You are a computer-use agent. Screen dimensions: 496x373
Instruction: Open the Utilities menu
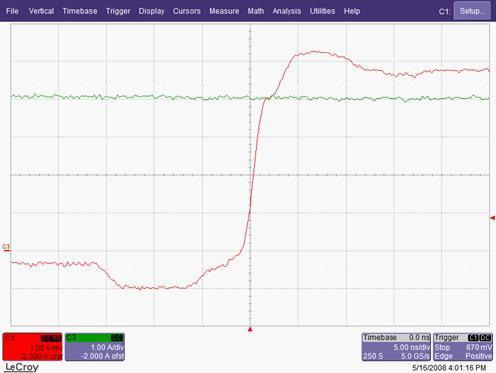pos(322,11)
